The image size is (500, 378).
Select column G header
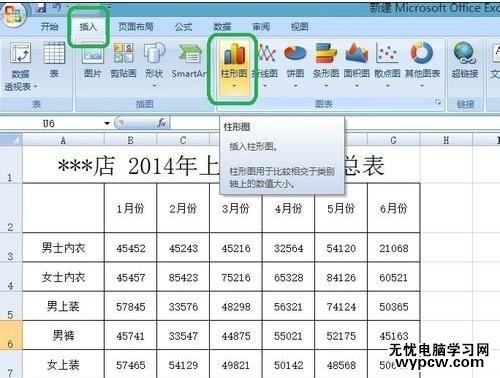[x=393, y=140]
